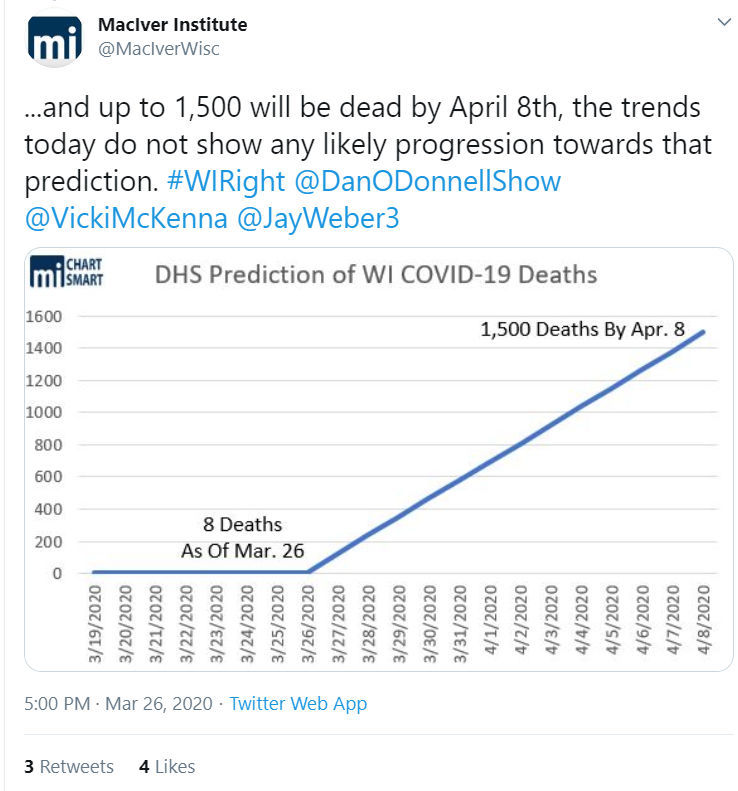This screenshot has width=738, height=791.
Task: View the 3 Retweets list
Action: click(69, 766)
